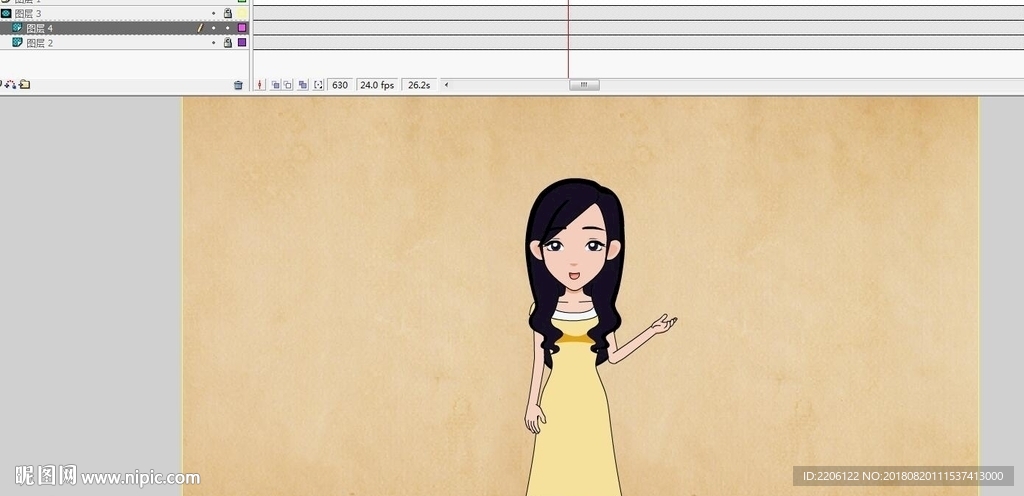Select the girl's face on the stage
This screenshot has height=496, width=1024.
575,251
